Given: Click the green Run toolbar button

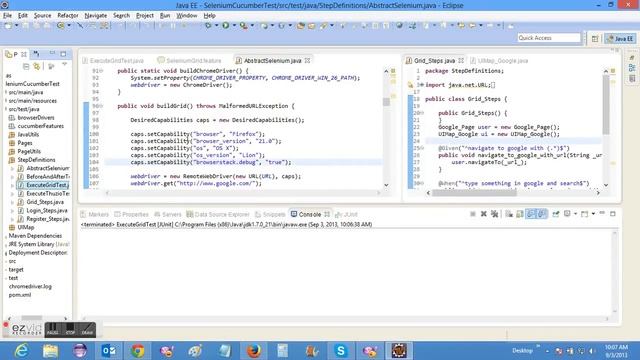Looking at the screenshot, I should click(x=226, y=26).
